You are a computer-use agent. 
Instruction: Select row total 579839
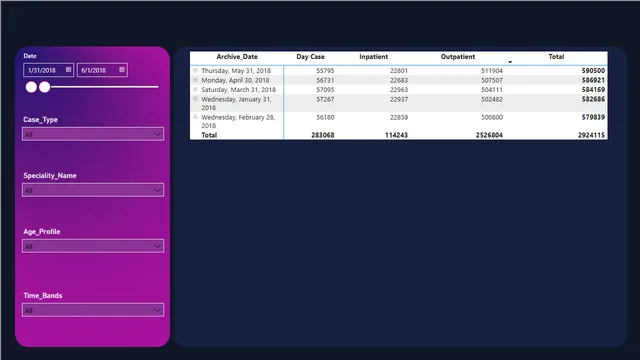click(593, 117)
